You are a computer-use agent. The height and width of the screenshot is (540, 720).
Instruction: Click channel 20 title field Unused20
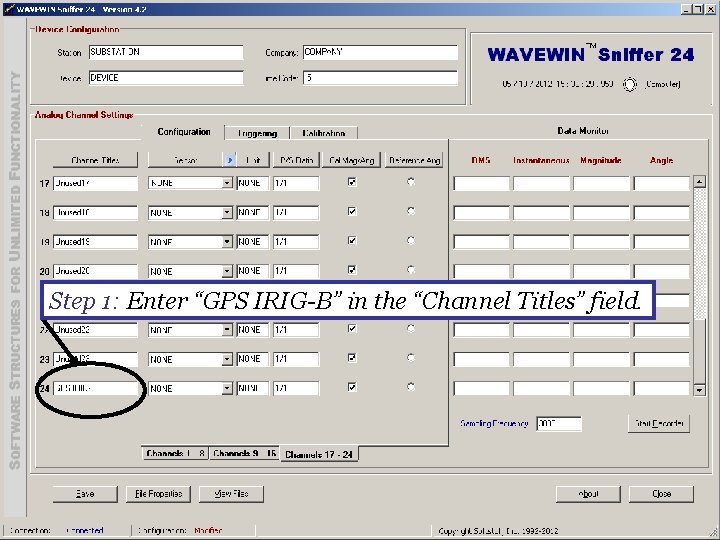(x=96, y=271)
